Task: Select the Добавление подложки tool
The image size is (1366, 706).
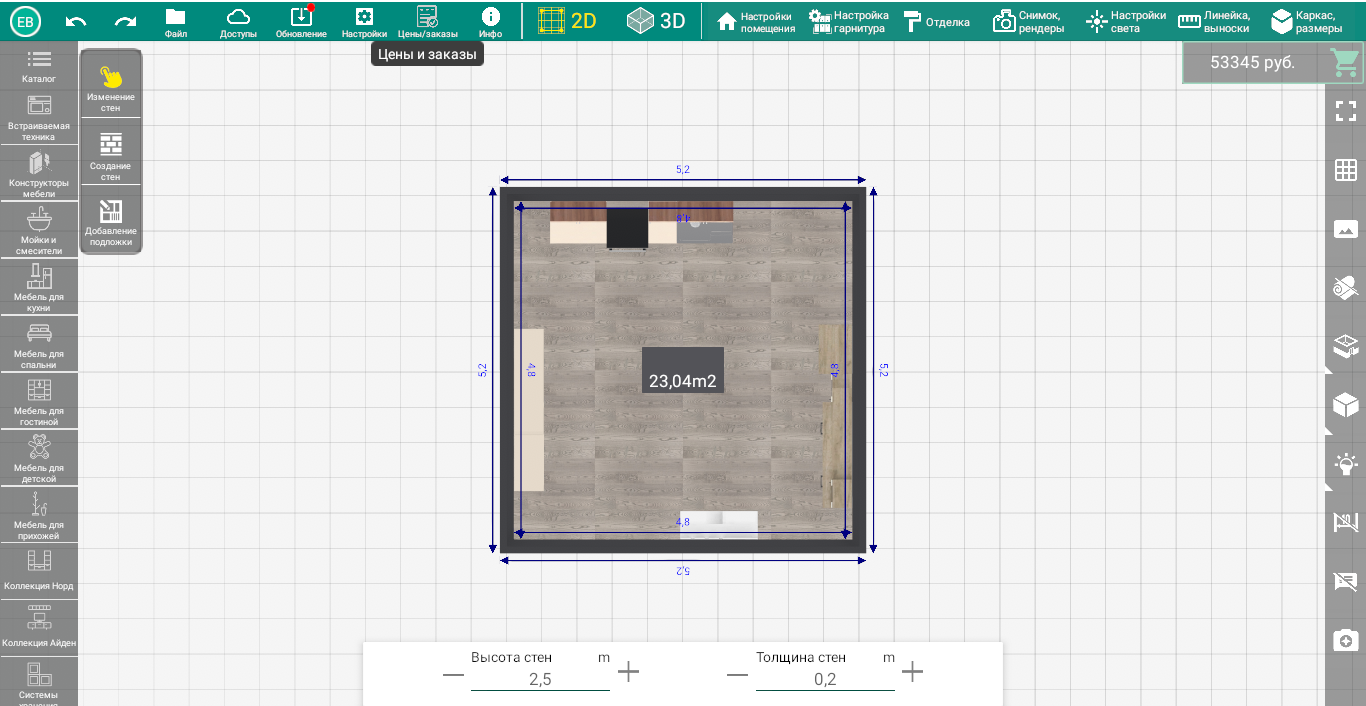Action: pos(111,221)
